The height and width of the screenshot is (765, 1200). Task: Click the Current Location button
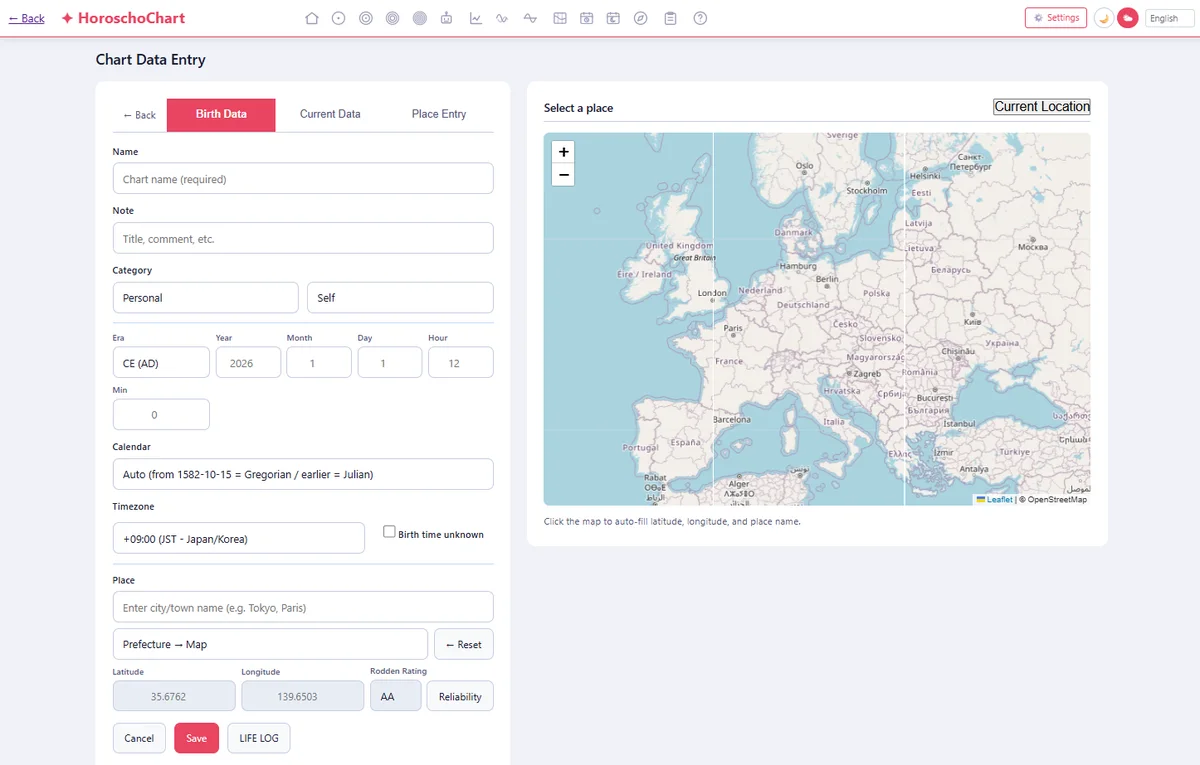point(1042,107)
